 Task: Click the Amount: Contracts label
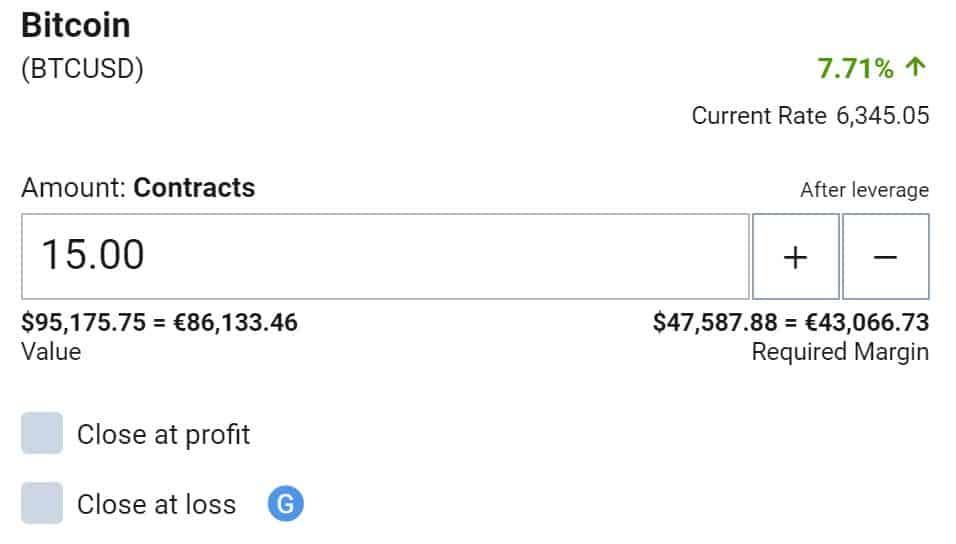click(138, 188)
